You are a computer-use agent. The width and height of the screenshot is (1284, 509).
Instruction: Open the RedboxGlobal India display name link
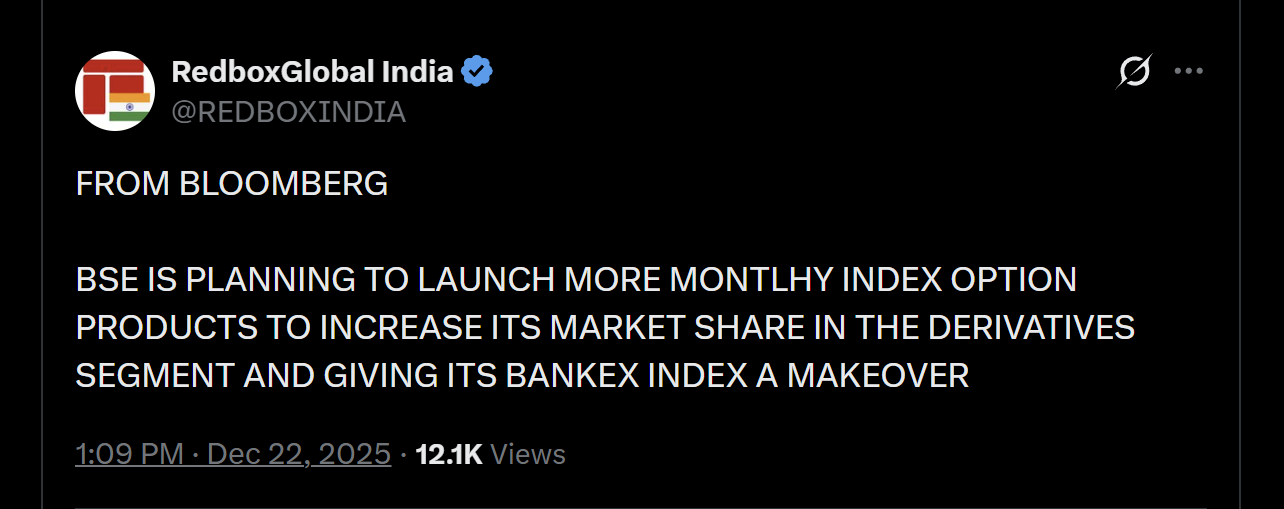312,72
